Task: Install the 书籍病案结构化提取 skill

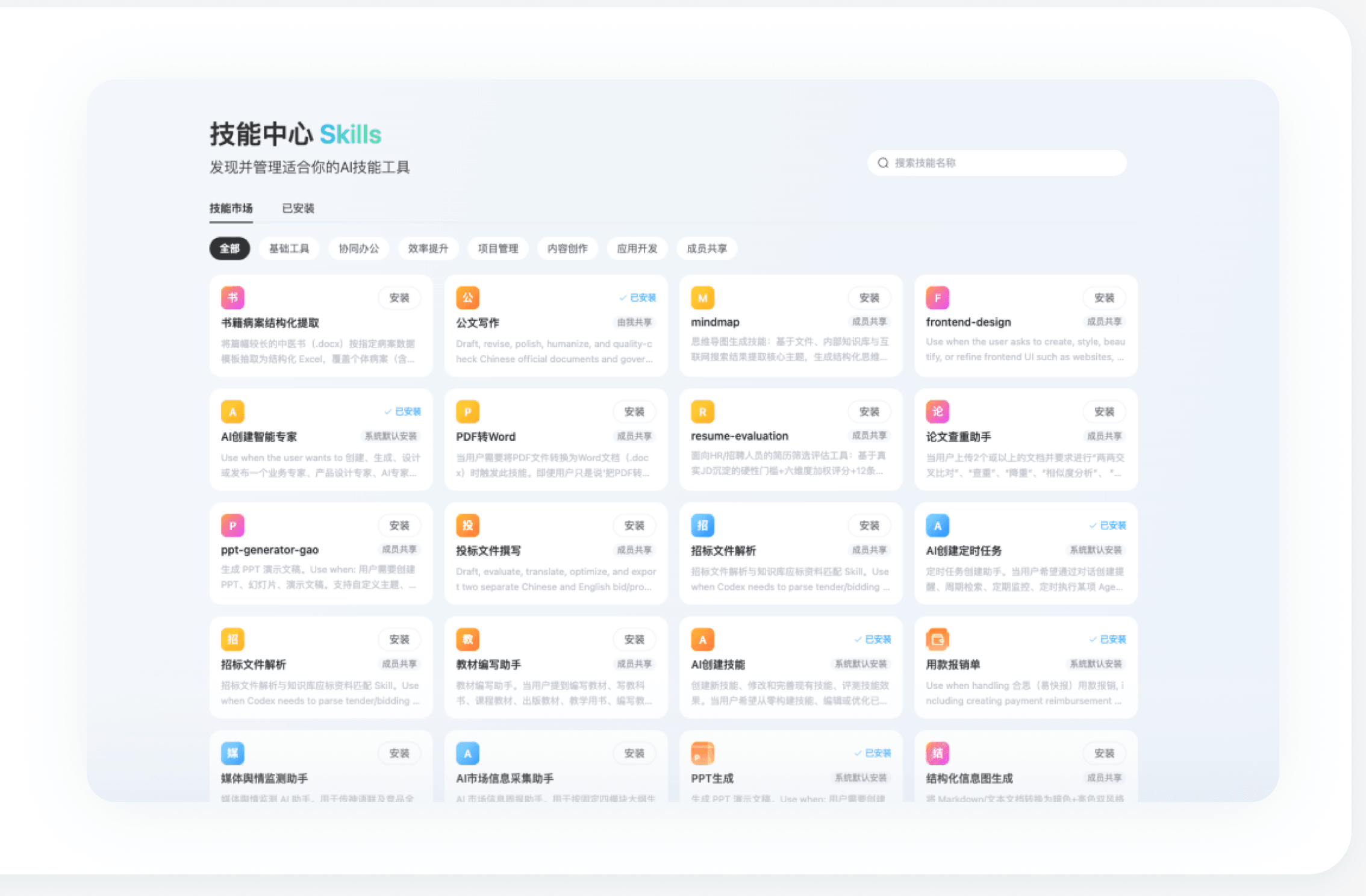Action: point(399,298)
